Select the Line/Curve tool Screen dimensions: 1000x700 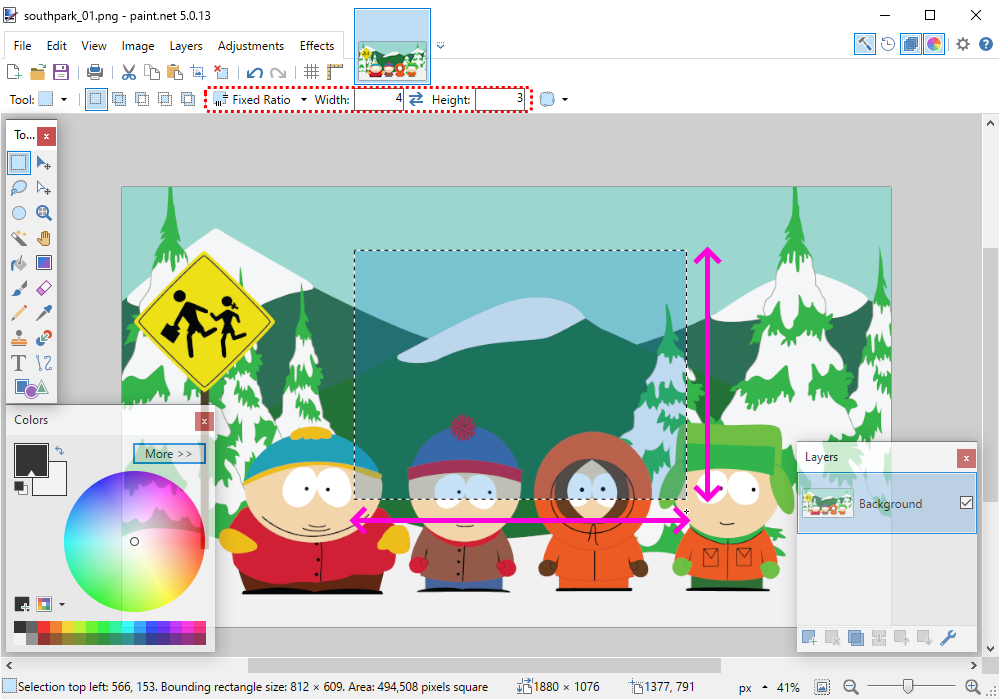(43, 363)
